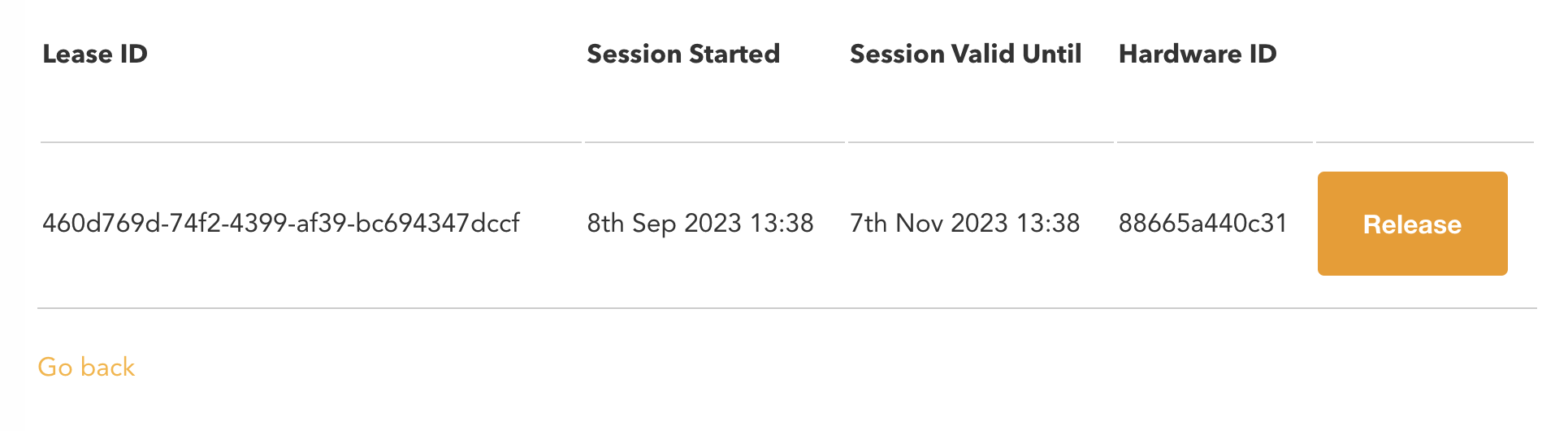
Task: Select the 8th Sep 2023 13:38 start date
Action: 700,224
